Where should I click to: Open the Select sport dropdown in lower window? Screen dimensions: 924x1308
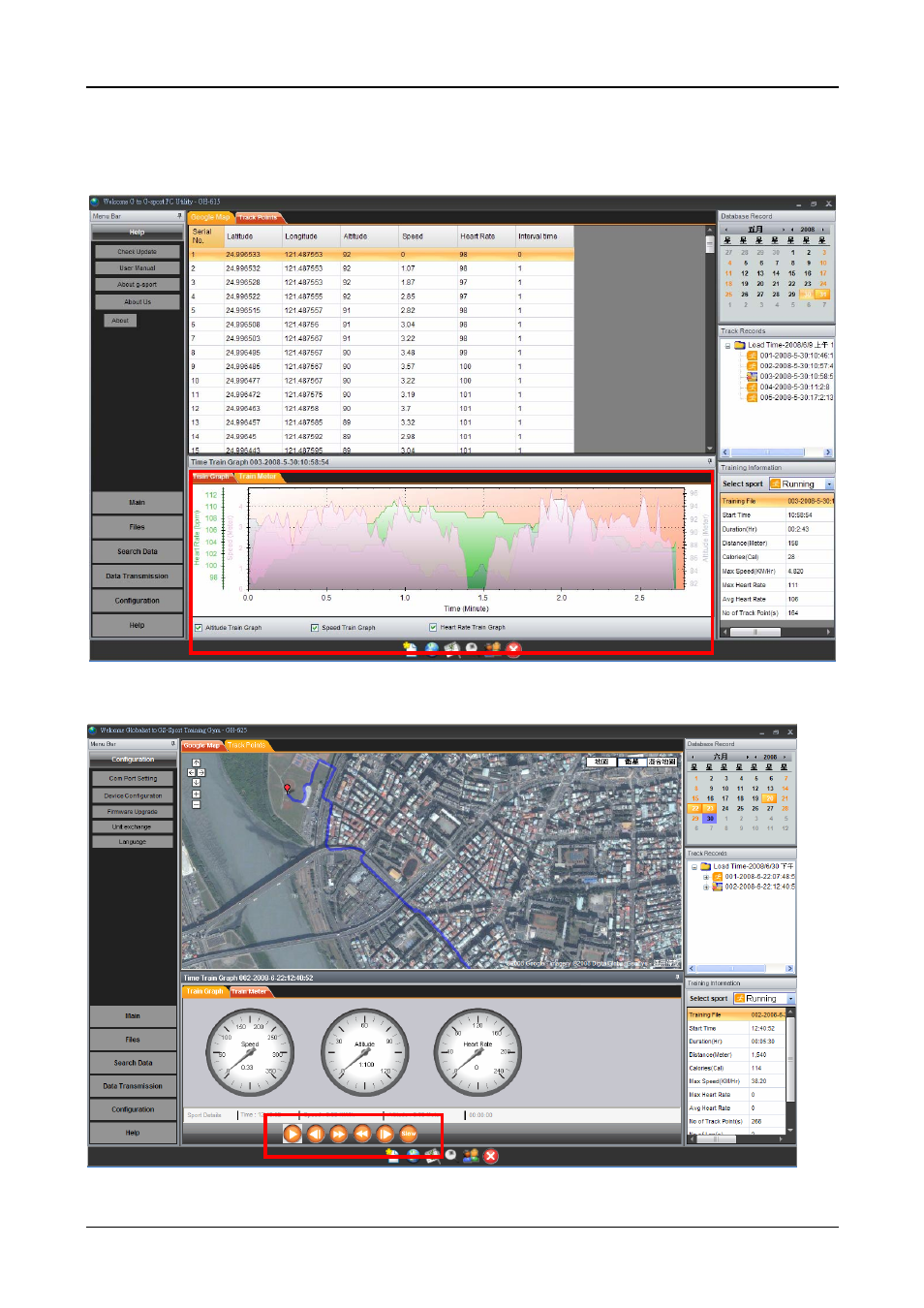[791, 998]
